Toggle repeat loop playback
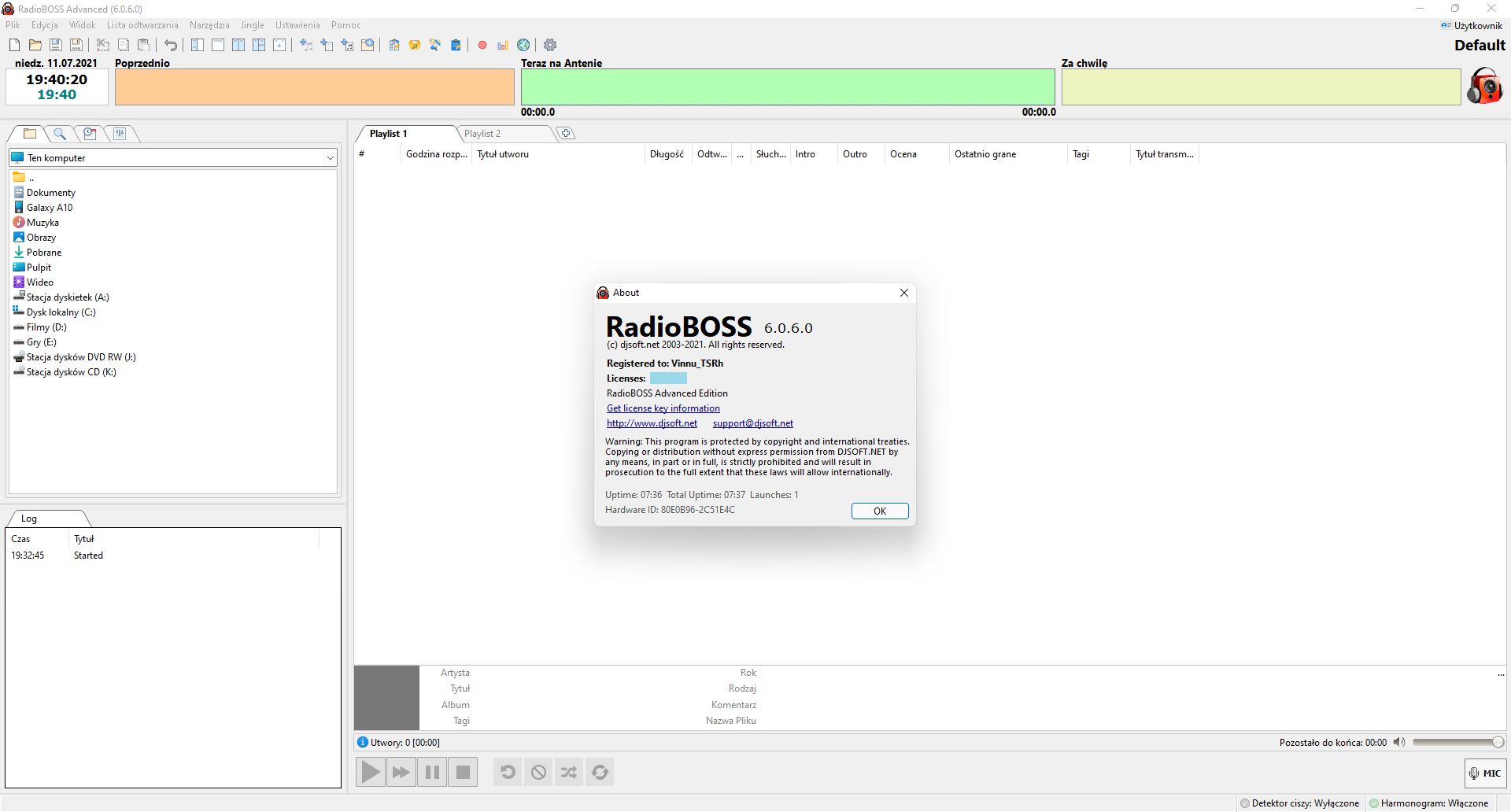The height and width of the screenshot is (812, 1511). (600, 772)
